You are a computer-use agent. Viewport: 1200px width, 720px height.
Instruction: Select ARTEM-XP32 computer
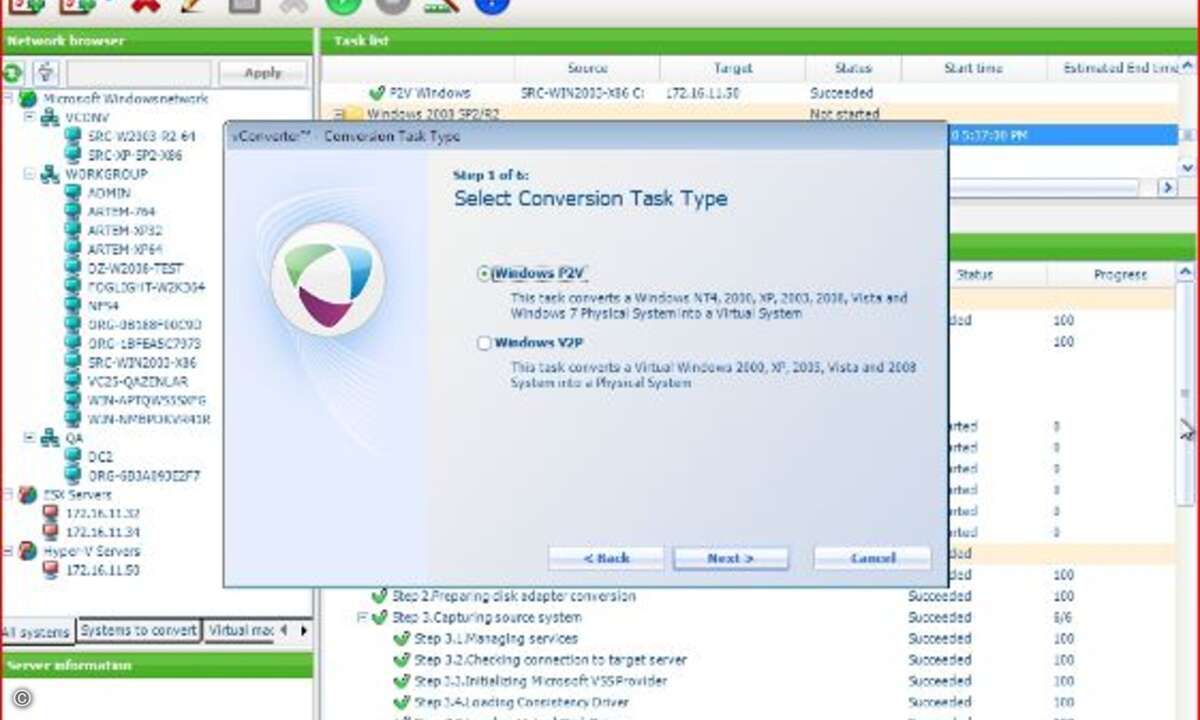(125, 231)
